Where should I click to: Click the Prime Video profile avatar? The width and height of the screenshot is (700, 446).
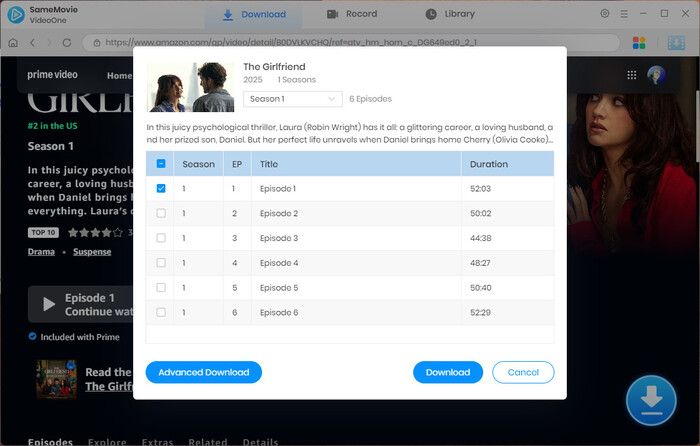tap(657, 75)
